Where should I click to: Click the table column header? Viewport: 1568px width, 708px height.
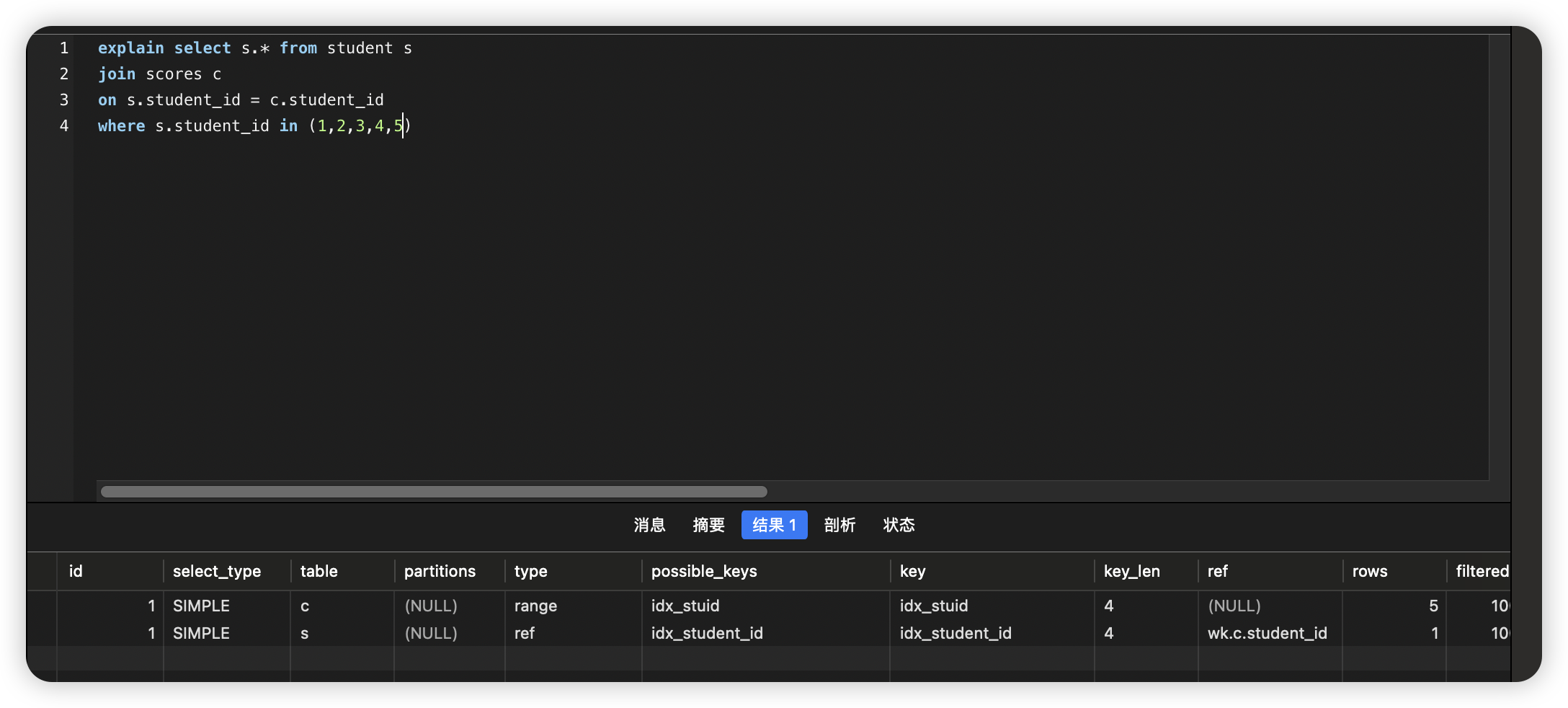click(342, 571)
